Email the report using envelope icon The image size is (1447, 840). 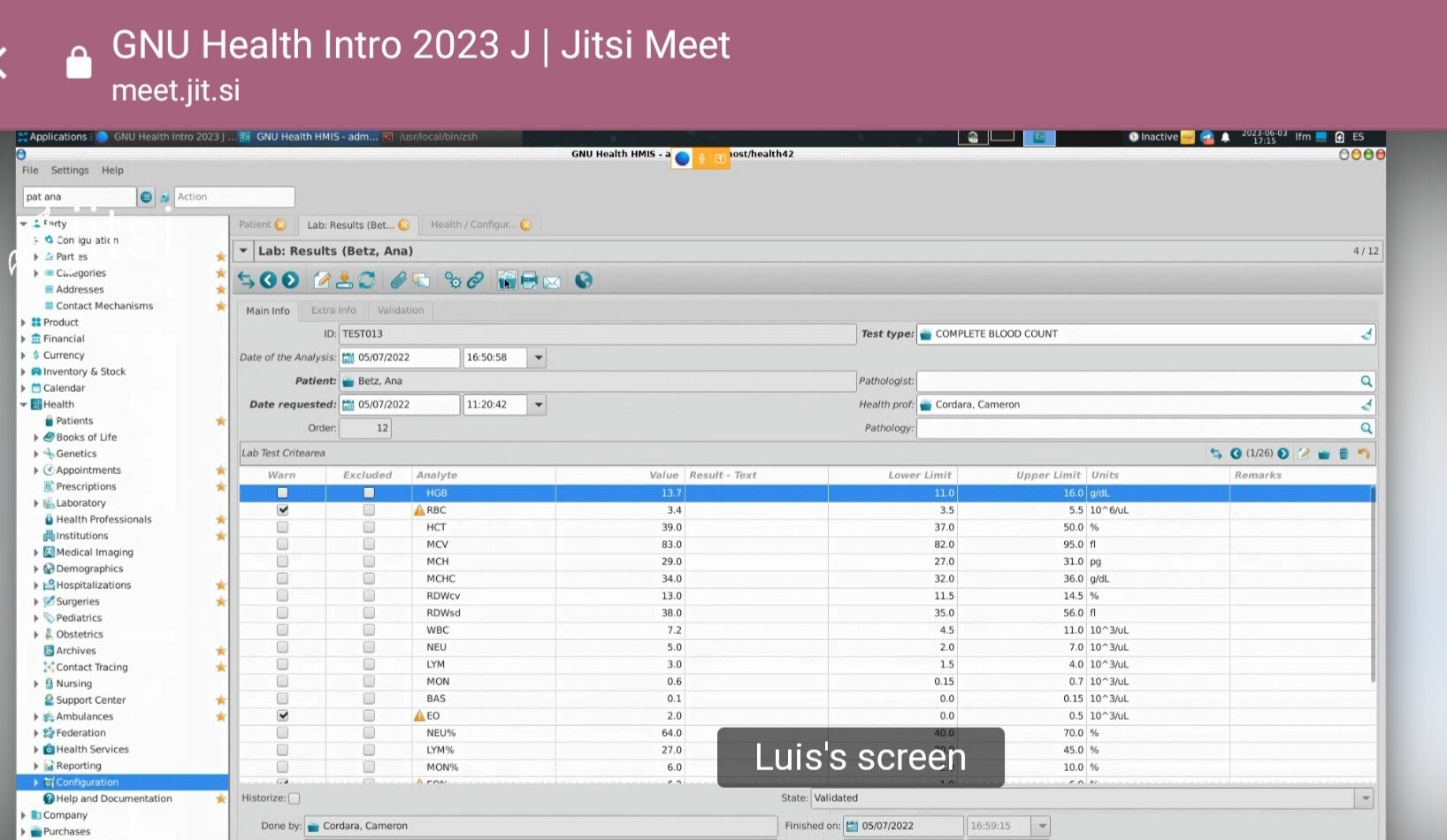click(x=552, y=281)
